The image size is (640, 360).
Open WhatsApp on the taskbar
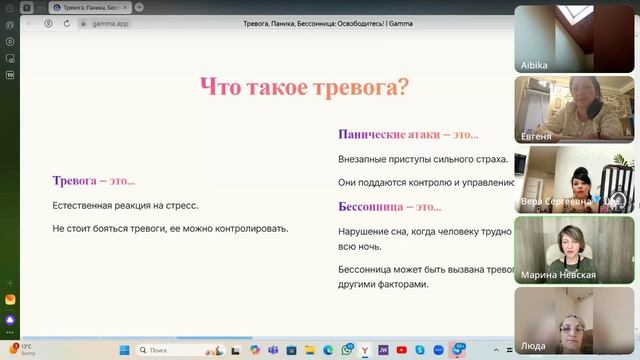tap(347, 350)
